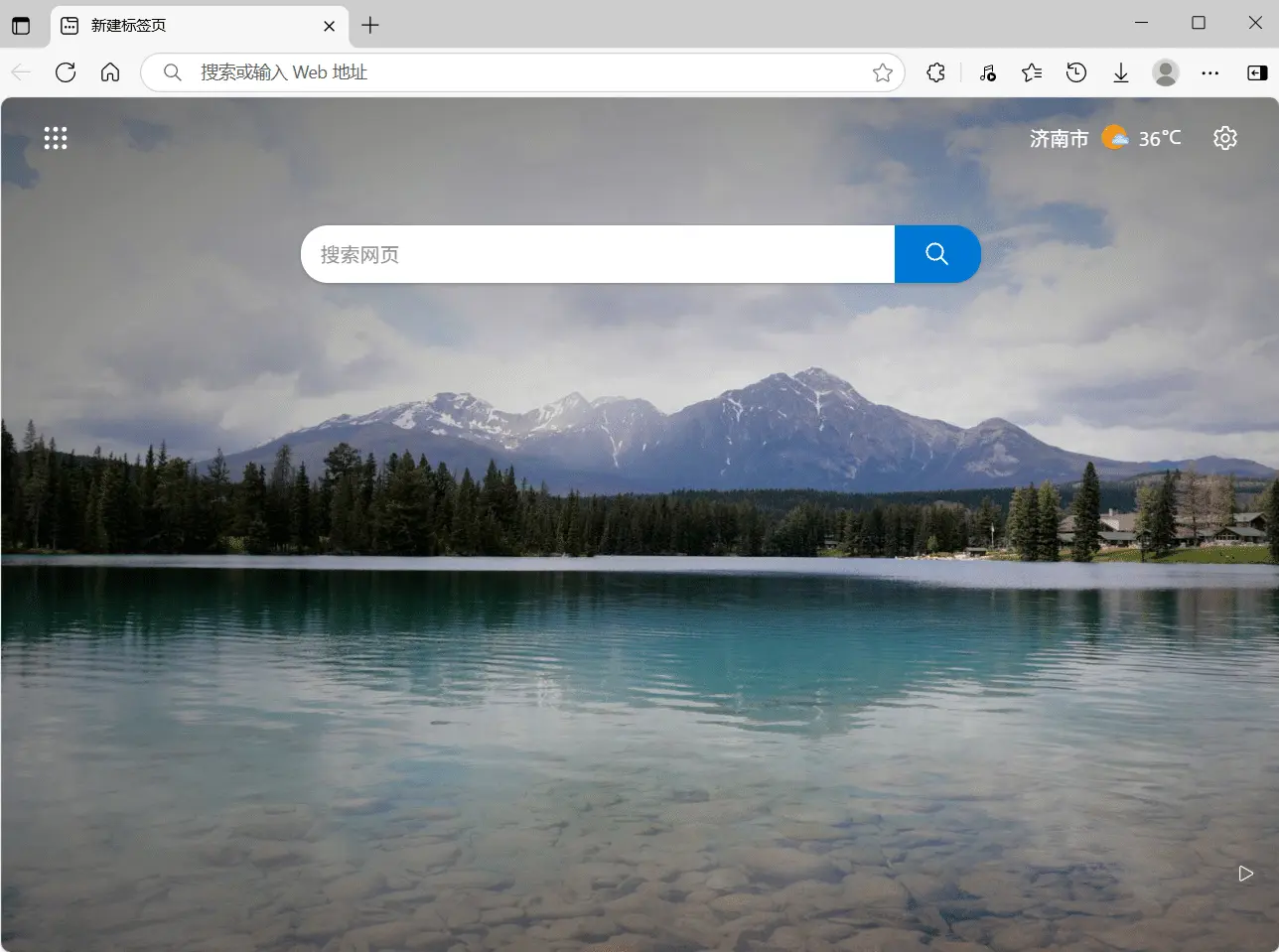Image resolution: width=1279 pixels, height=952 pixels.
Task: Click the 搜索网页 search box
Action: 596,254
